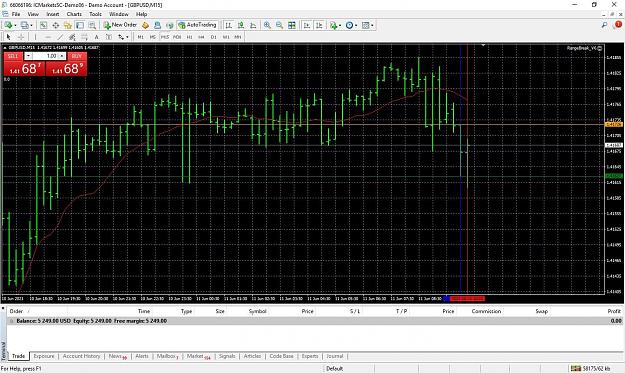
Task: Select the Text (A) tool
Action: click(x=96, y=37)
